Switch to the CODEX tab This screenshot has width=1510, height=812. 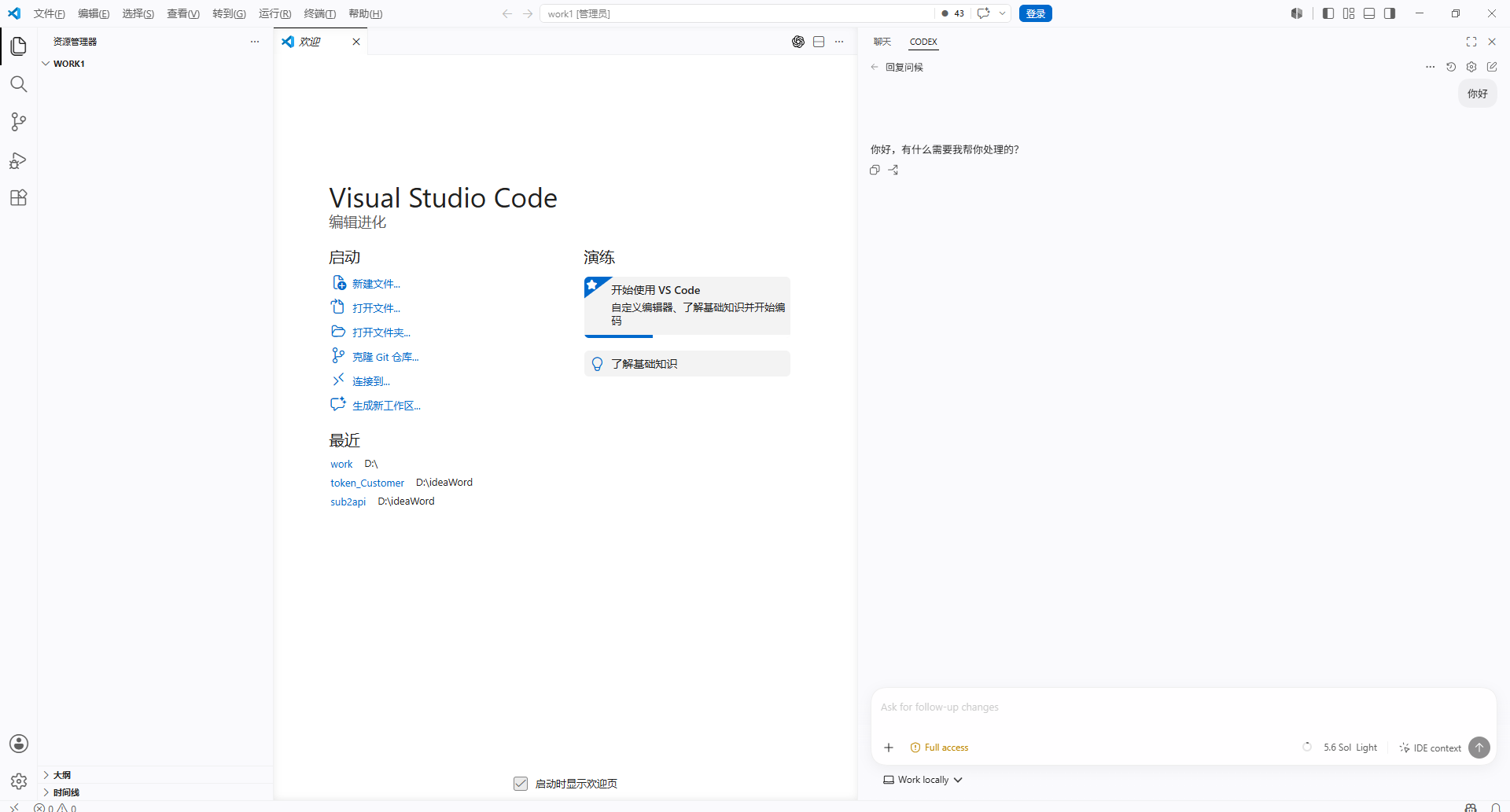tap(923, 42)
